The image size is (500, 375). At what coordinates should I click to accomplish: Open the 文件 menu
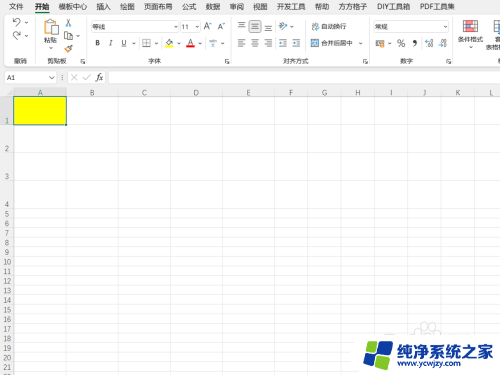pyautogui.click(x=16, y=7)
